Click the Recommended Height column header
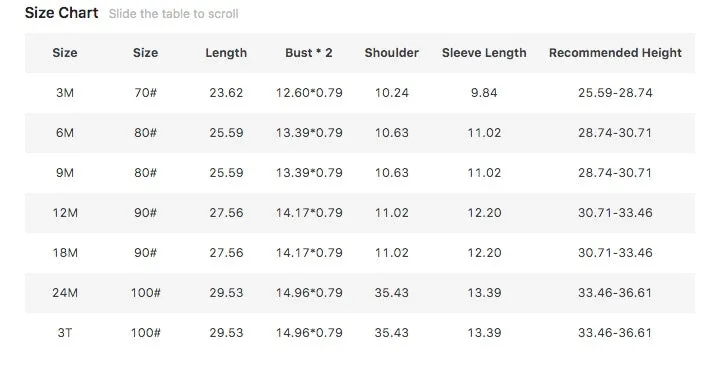 (x=615, y=53)
